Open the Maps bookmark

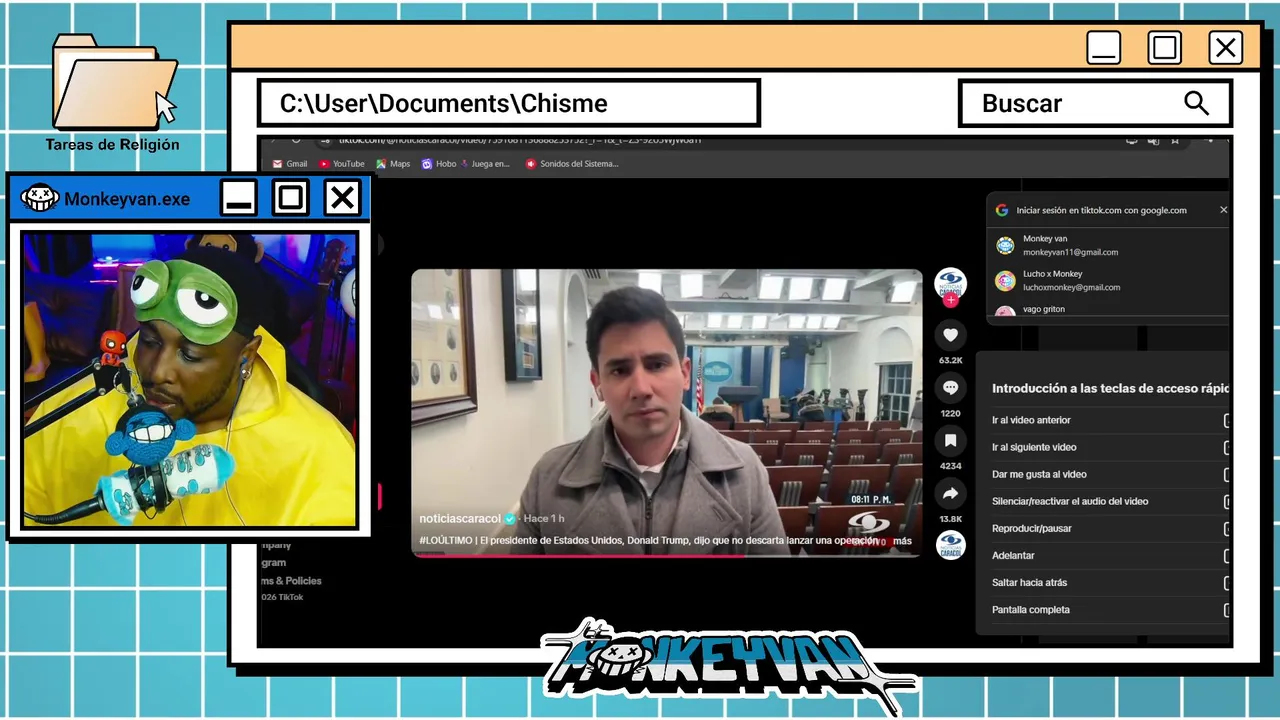point(393,164)
